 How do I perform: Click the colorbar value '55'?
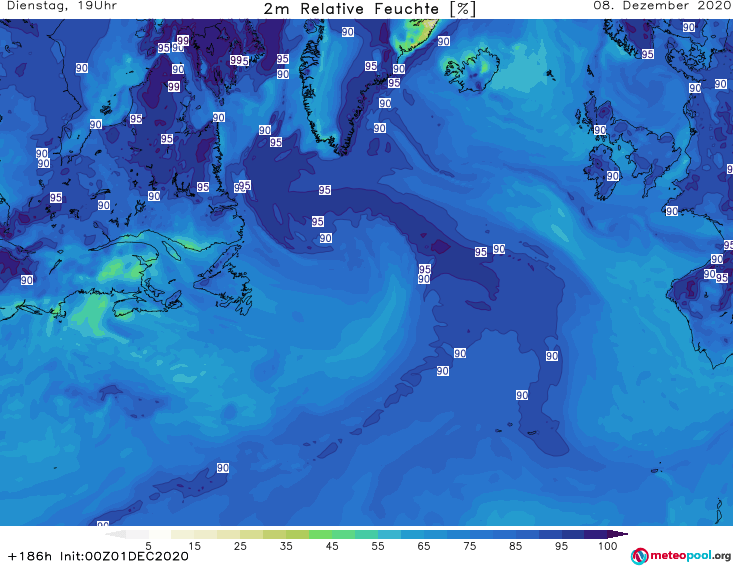(x=378, y=546)
